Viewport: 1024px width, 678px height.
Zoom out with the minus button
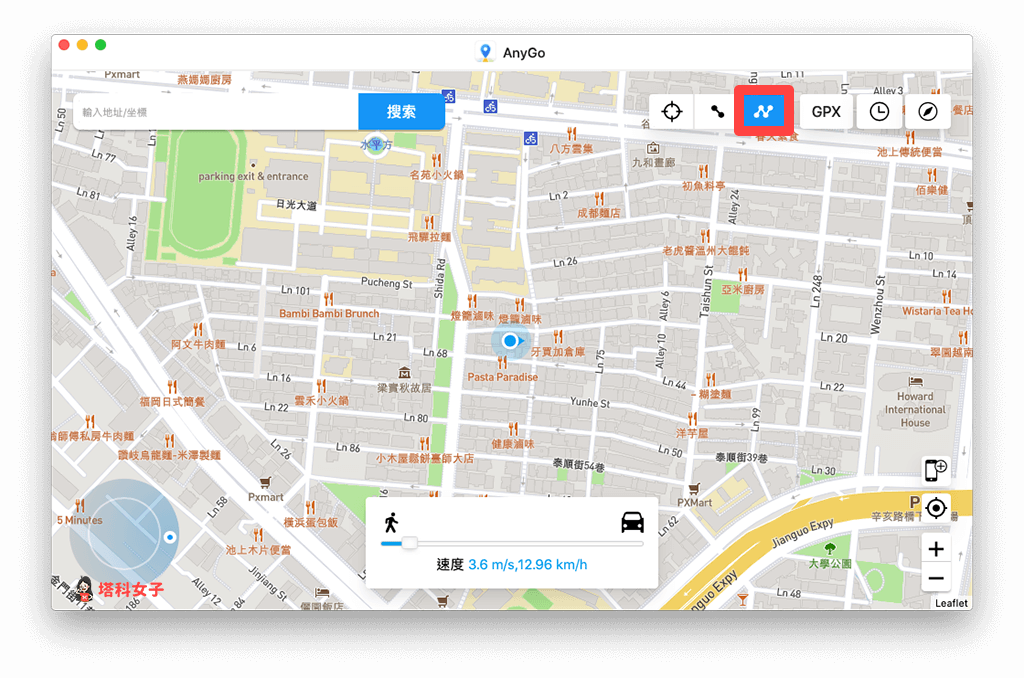pos(936,578)
